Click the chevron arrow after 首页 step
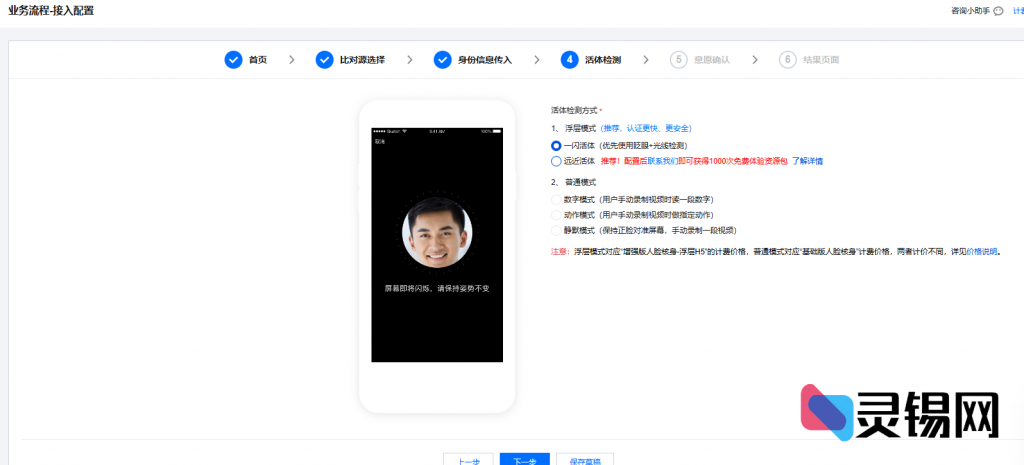Image resolution: width=1024 pixels, height=465 pixels. 291,60
